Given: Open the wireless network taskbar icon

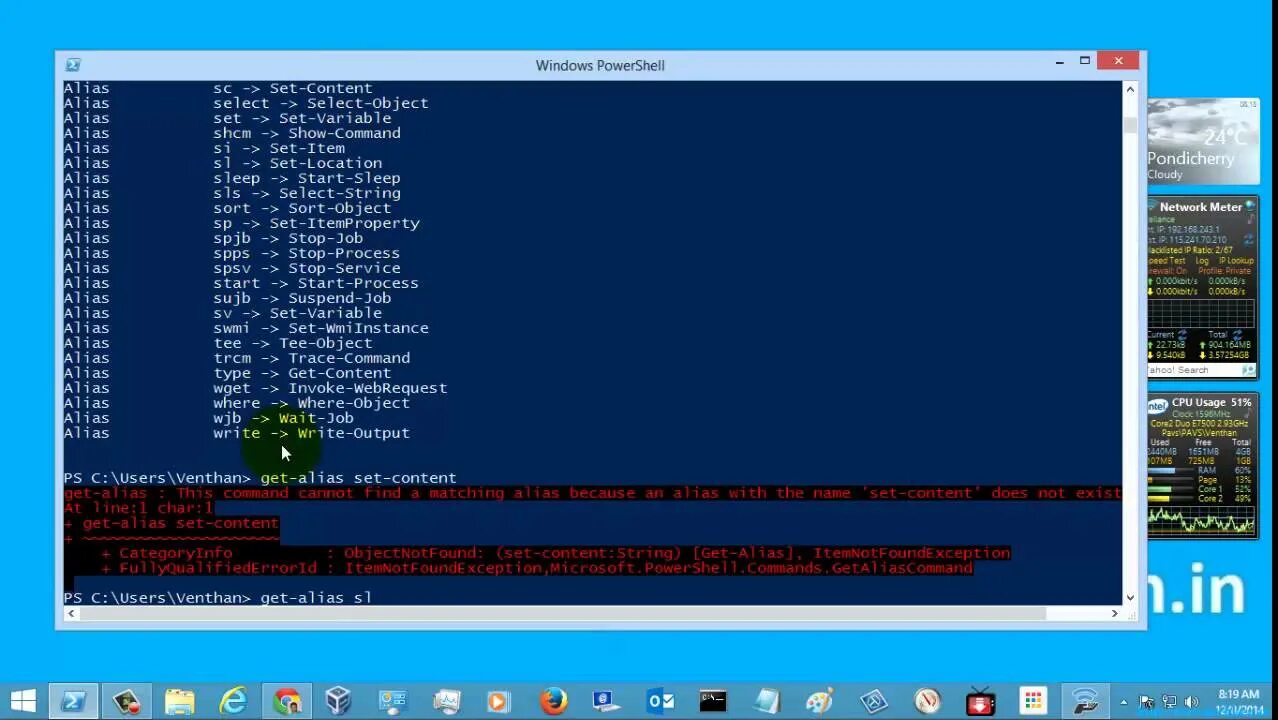Looking at the screenshot, I should (x=1085, y=701).
